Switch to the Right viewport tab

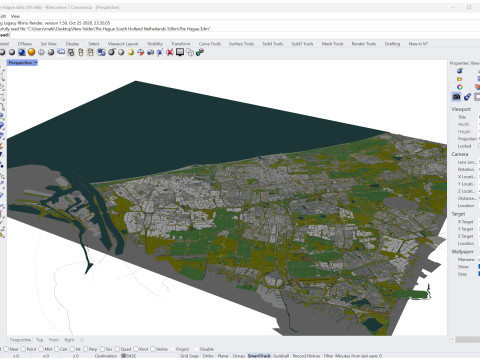(x=69, y=340)
